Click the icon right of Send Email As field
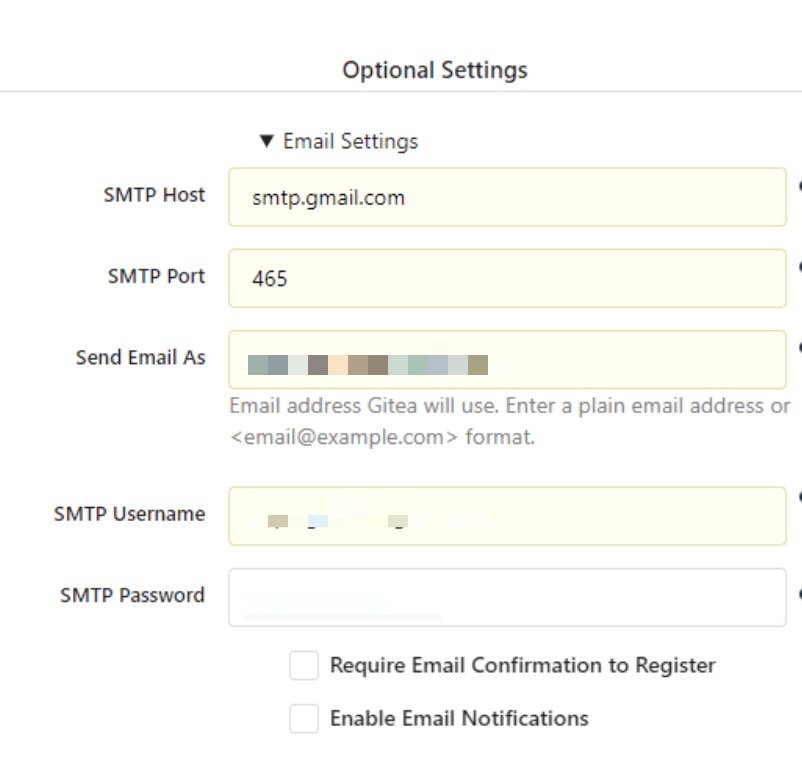The image size is (802, 768). (x=798, y=348)
